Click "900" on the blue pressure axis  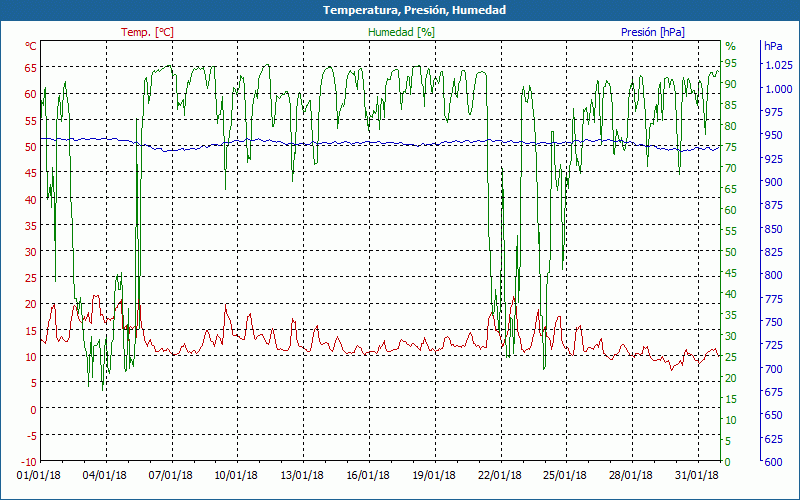773,182
